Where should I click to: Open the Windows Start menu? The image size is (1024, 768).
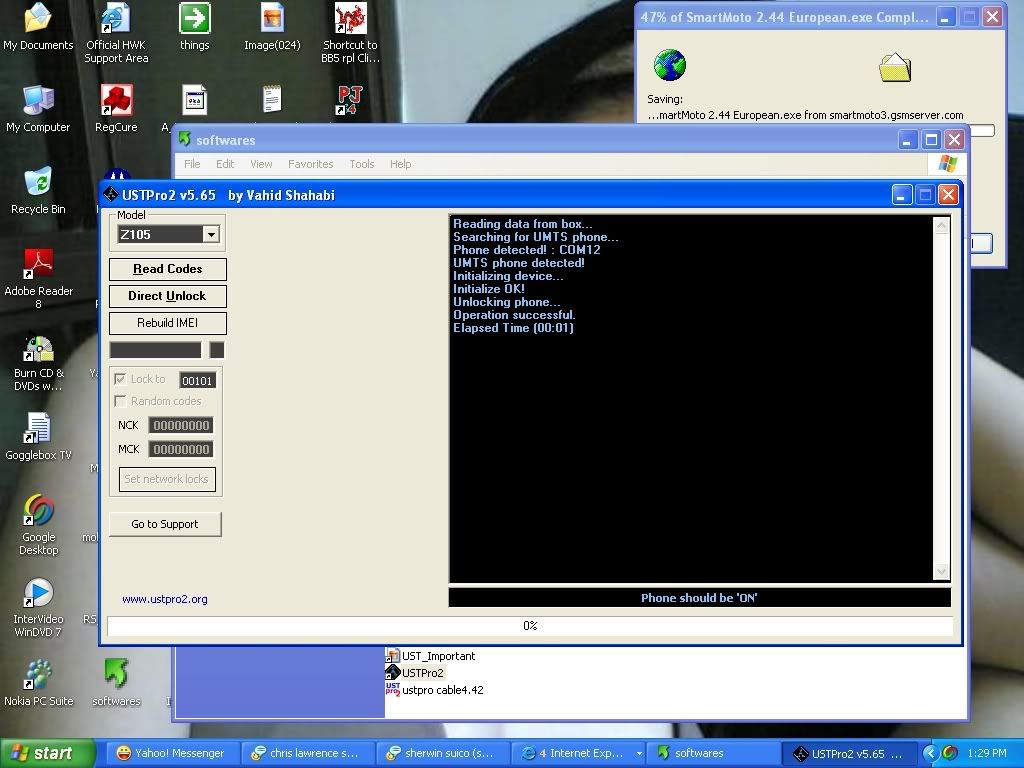point(47,753)
